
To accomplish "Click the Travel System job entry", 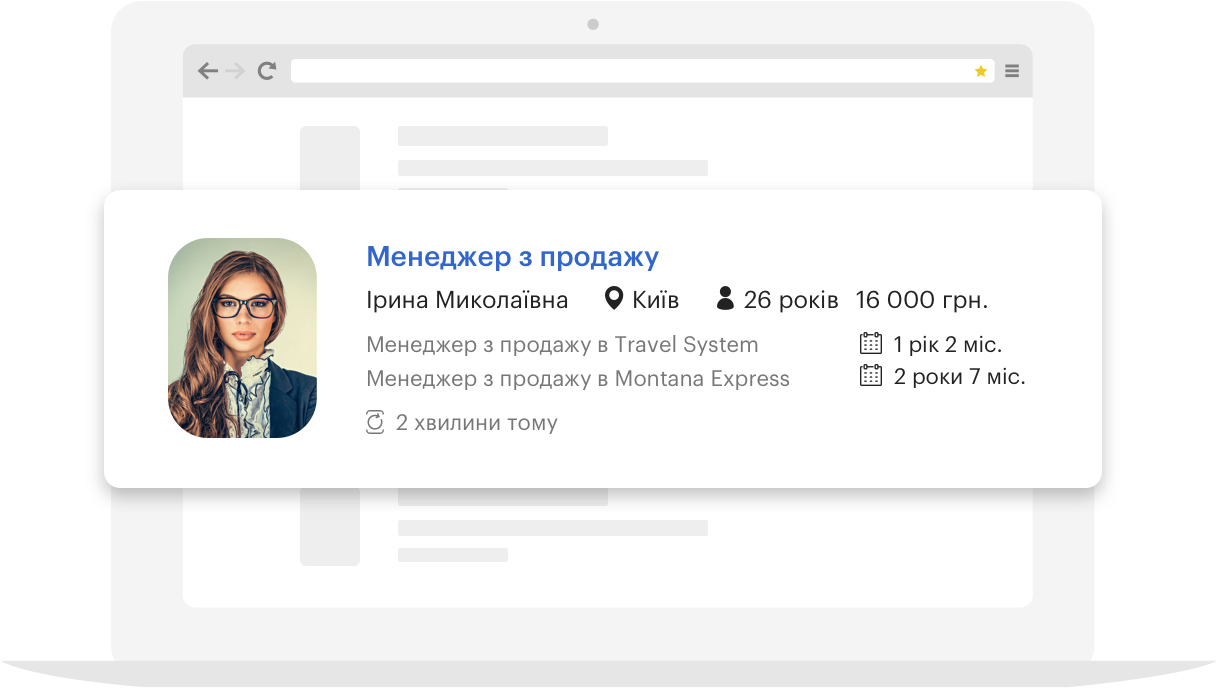I will pyautogui.click(x=562, y=345).
